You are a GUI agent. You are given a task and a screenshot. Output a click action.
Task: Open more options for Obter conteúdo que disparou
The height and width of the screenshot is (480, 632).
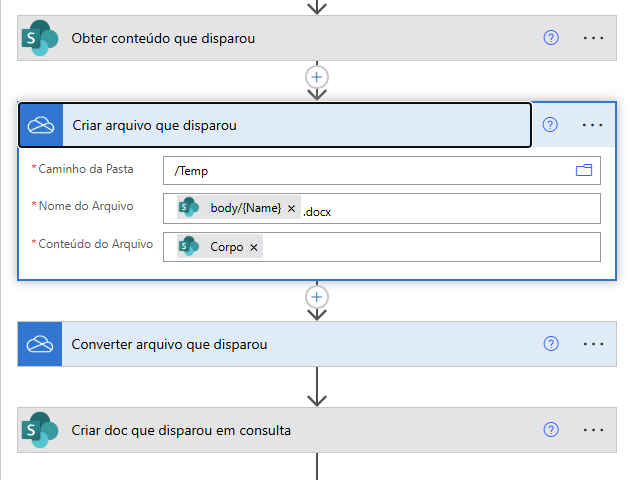coord(593,38)
